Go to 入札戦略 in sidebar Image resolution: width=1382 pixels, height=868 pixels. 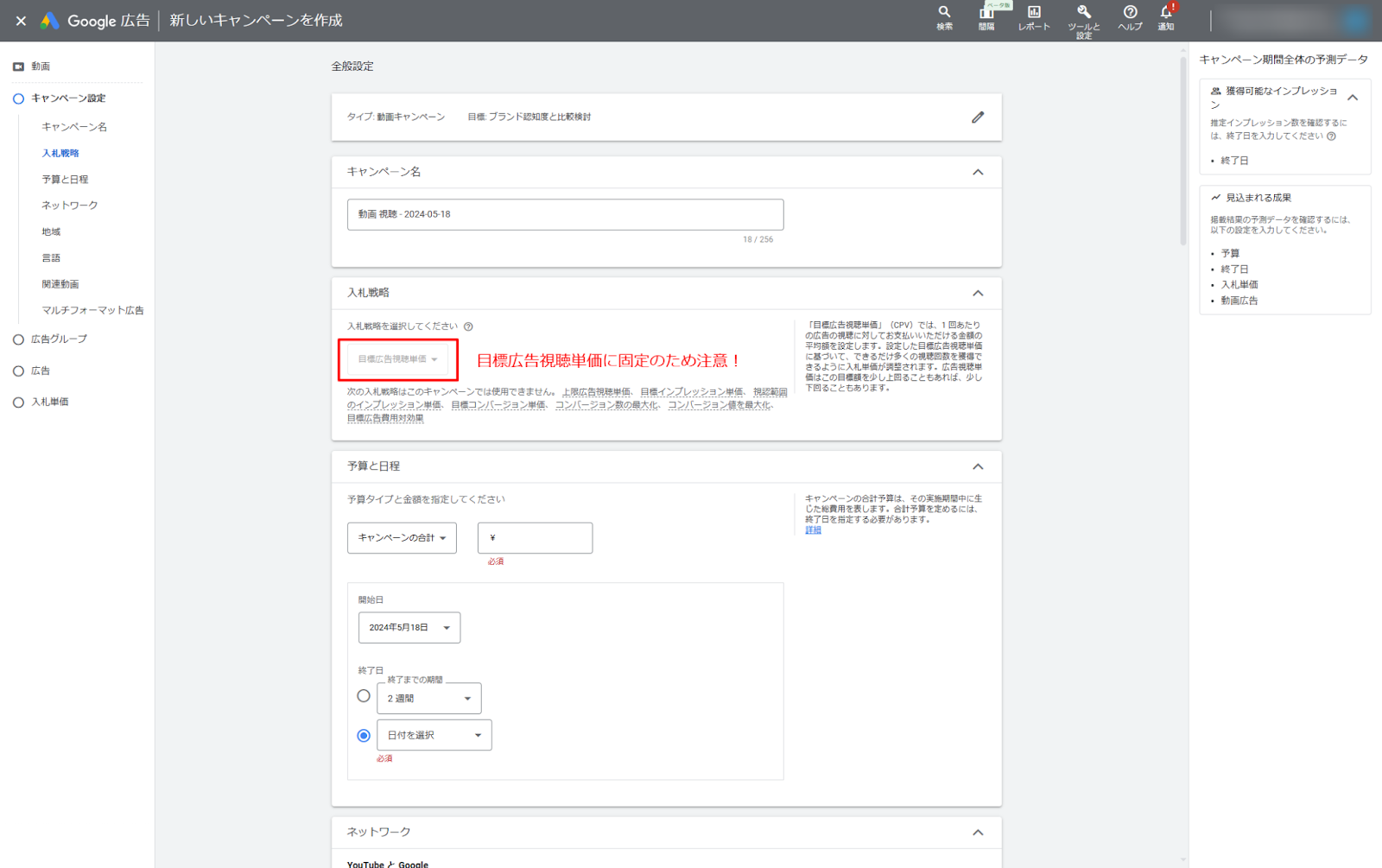pyautogui.click(x=60, y=153)
